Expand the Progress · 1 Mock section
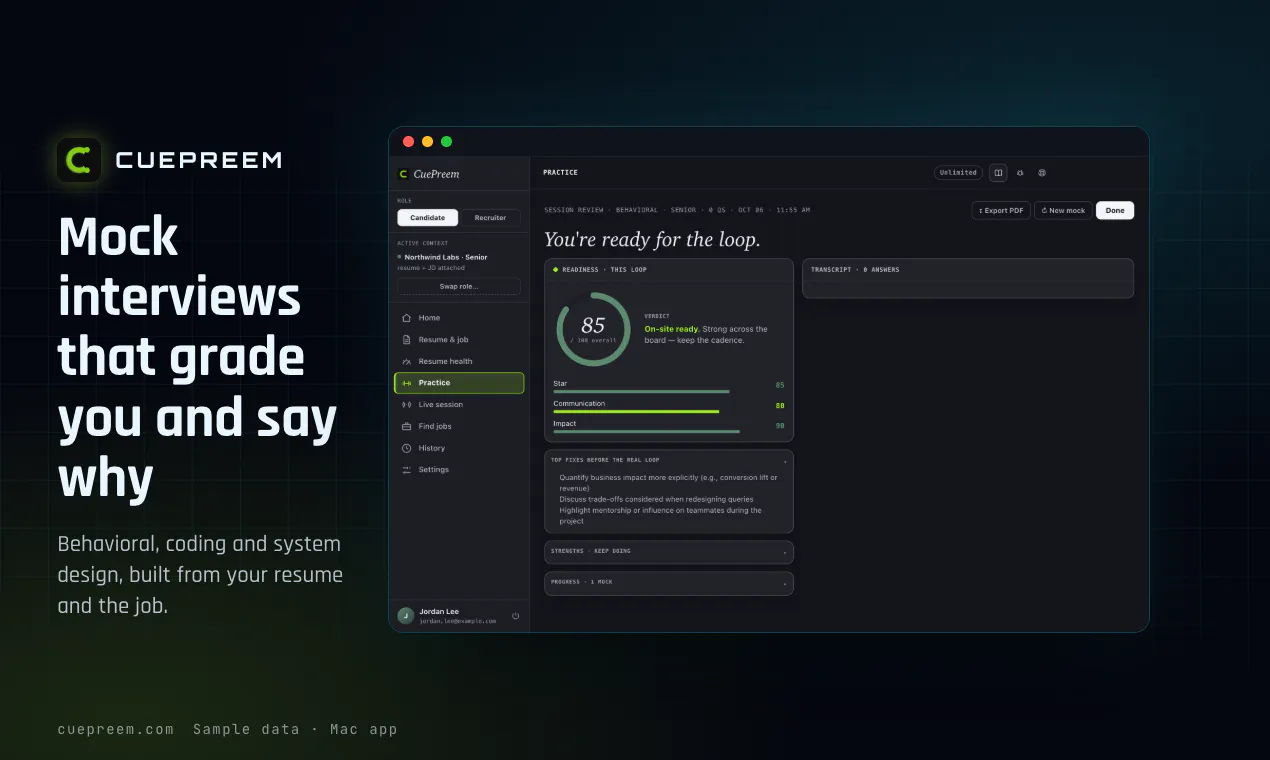The image size is (1270, 760). click(669, 583)
